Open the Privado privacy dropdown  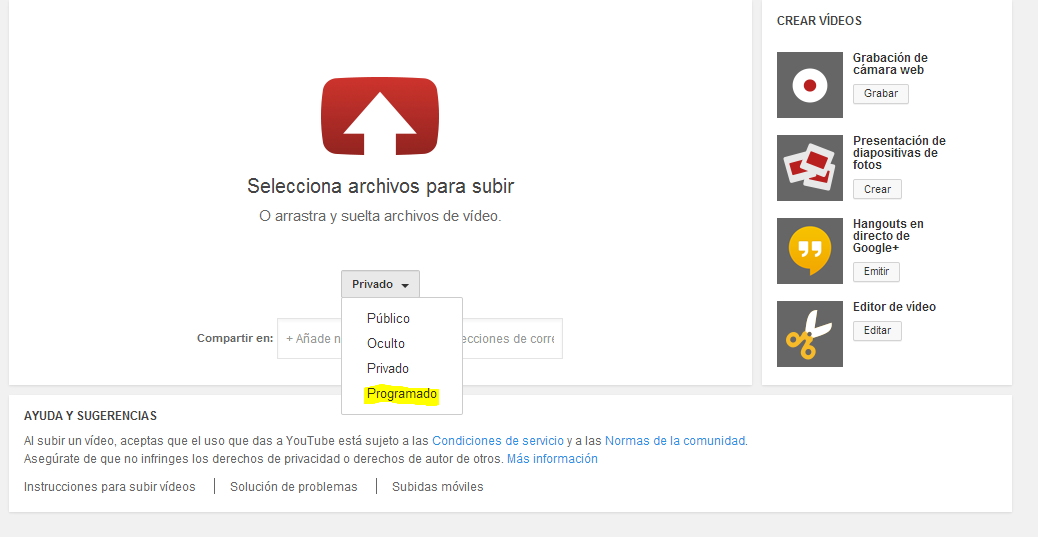tap(381, 284)
